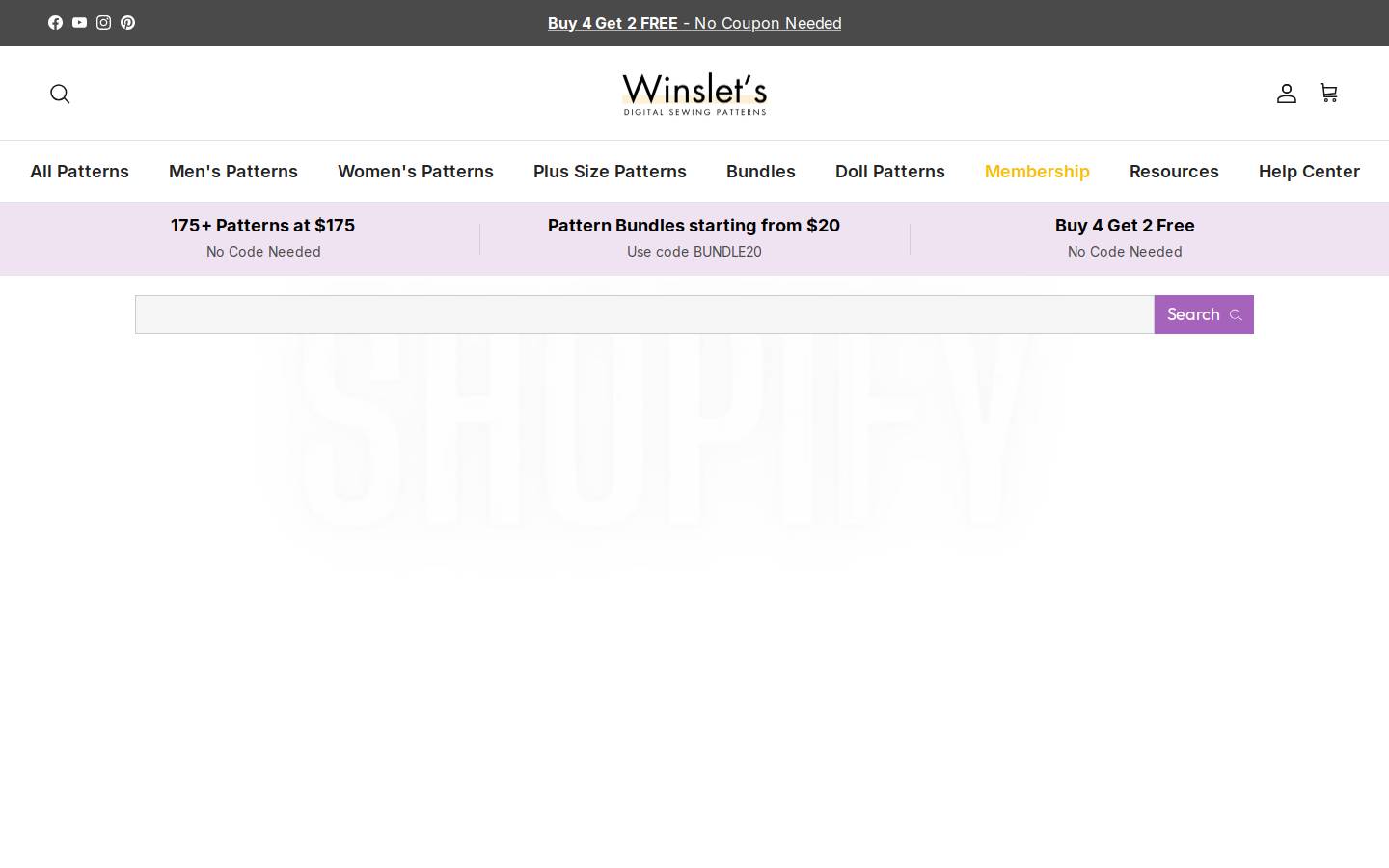Focus the wide search text field
This screenshot has width=1389, height=868.
click(644, 314)
